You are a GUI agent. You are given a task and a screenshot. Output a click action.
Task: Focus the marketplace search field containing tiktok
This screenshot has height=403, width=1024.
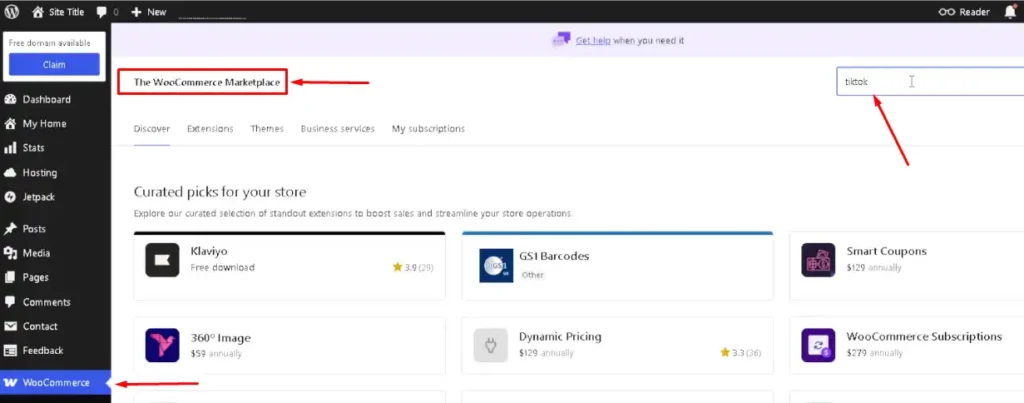(930, 82)
